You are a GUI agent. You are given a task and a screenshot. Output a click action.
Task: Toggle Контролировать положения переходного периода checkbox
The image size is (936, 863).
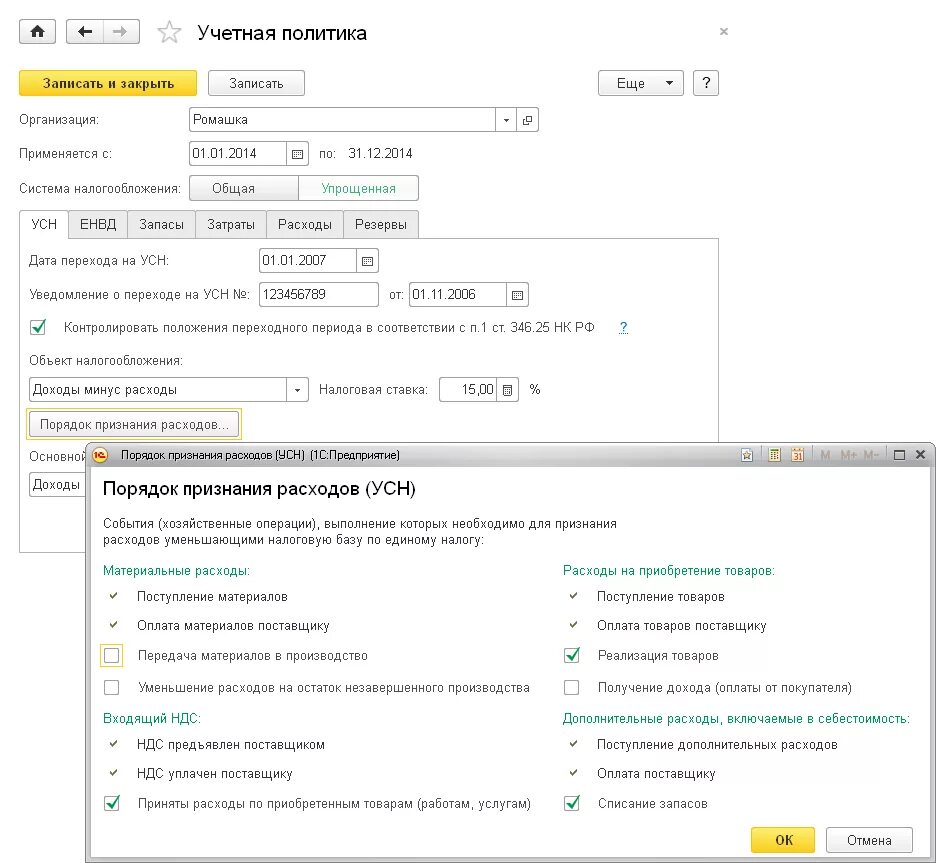click(38, 327)
